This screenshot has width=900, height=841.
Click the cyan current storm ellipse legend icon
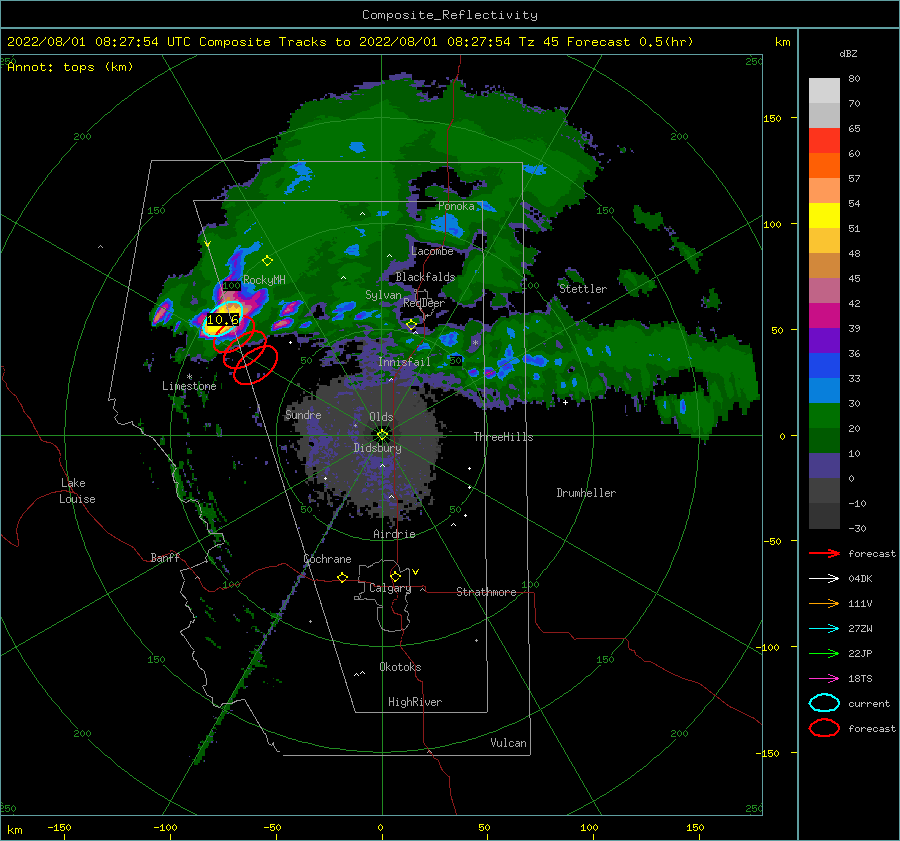[x=824, y=703]
